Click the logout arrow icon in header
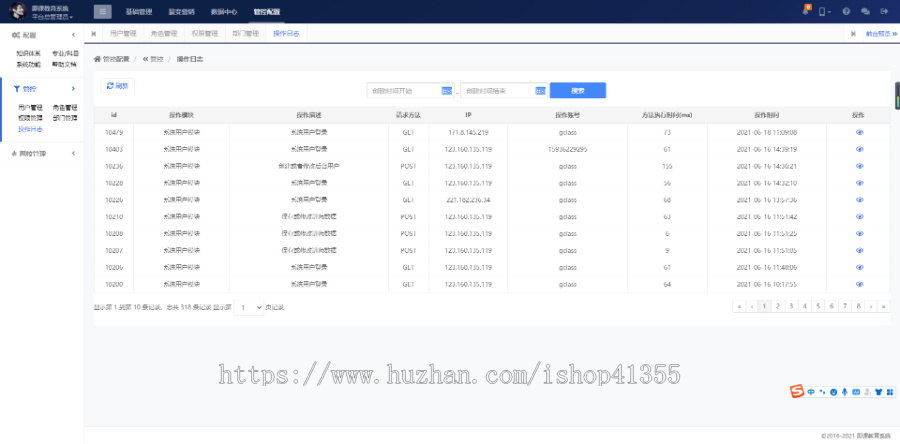900x444 pixels. [884, 11]
